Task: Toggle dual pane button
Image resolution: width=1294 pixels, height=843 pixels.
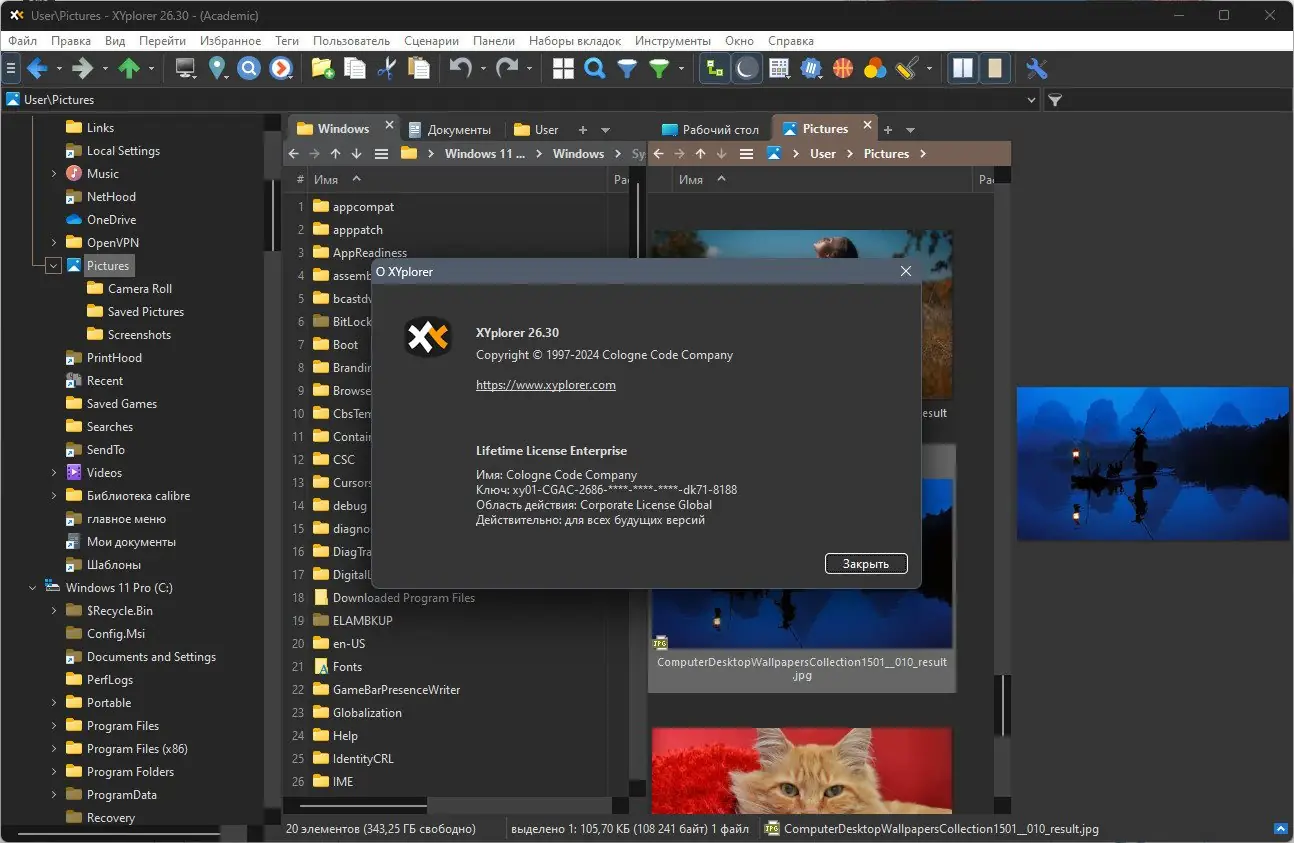Action: (963, 68)
